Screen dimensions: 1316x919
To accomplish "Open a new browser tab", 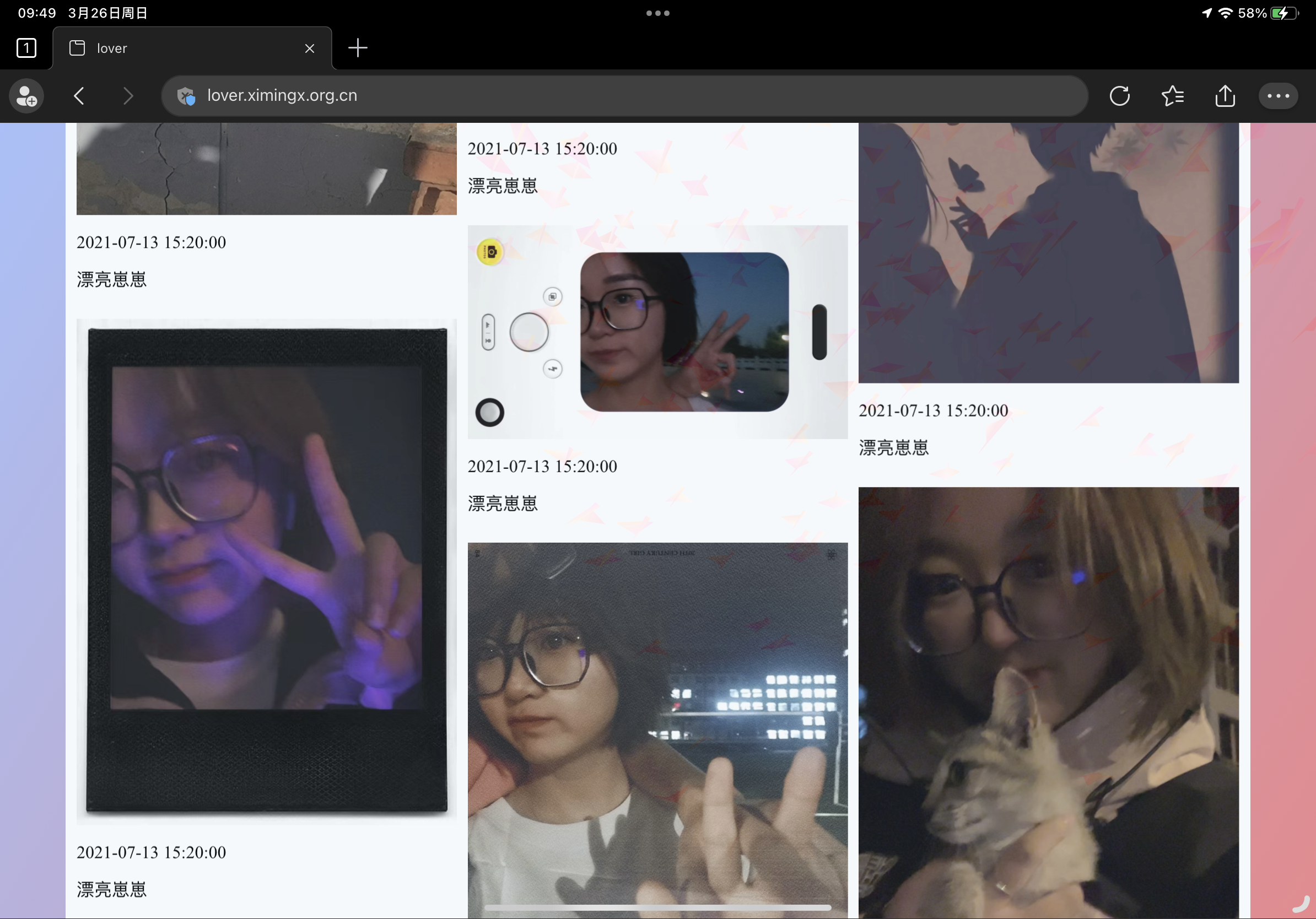I will coord(358,48).
